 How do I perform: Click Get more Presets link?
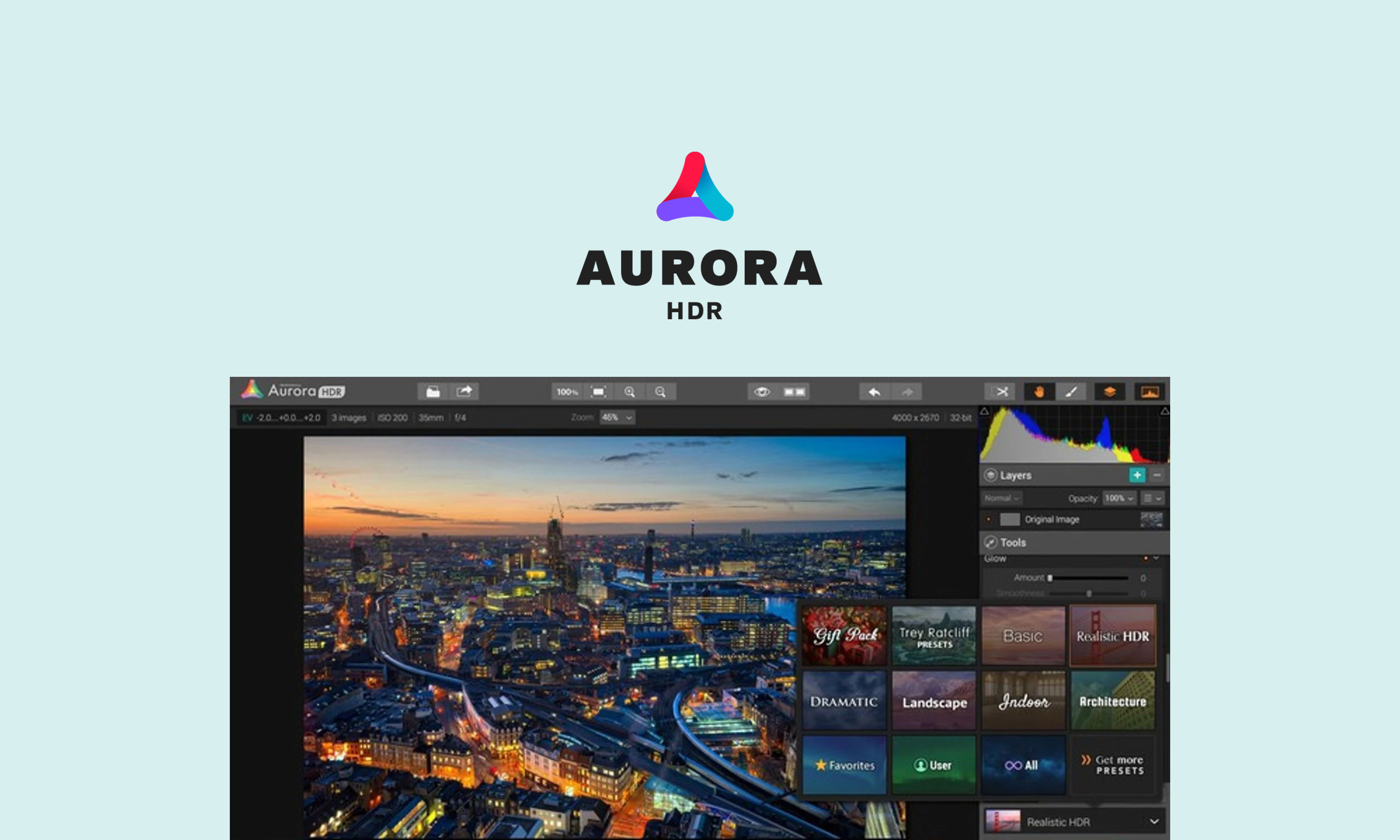click(x=1112, y=765)
